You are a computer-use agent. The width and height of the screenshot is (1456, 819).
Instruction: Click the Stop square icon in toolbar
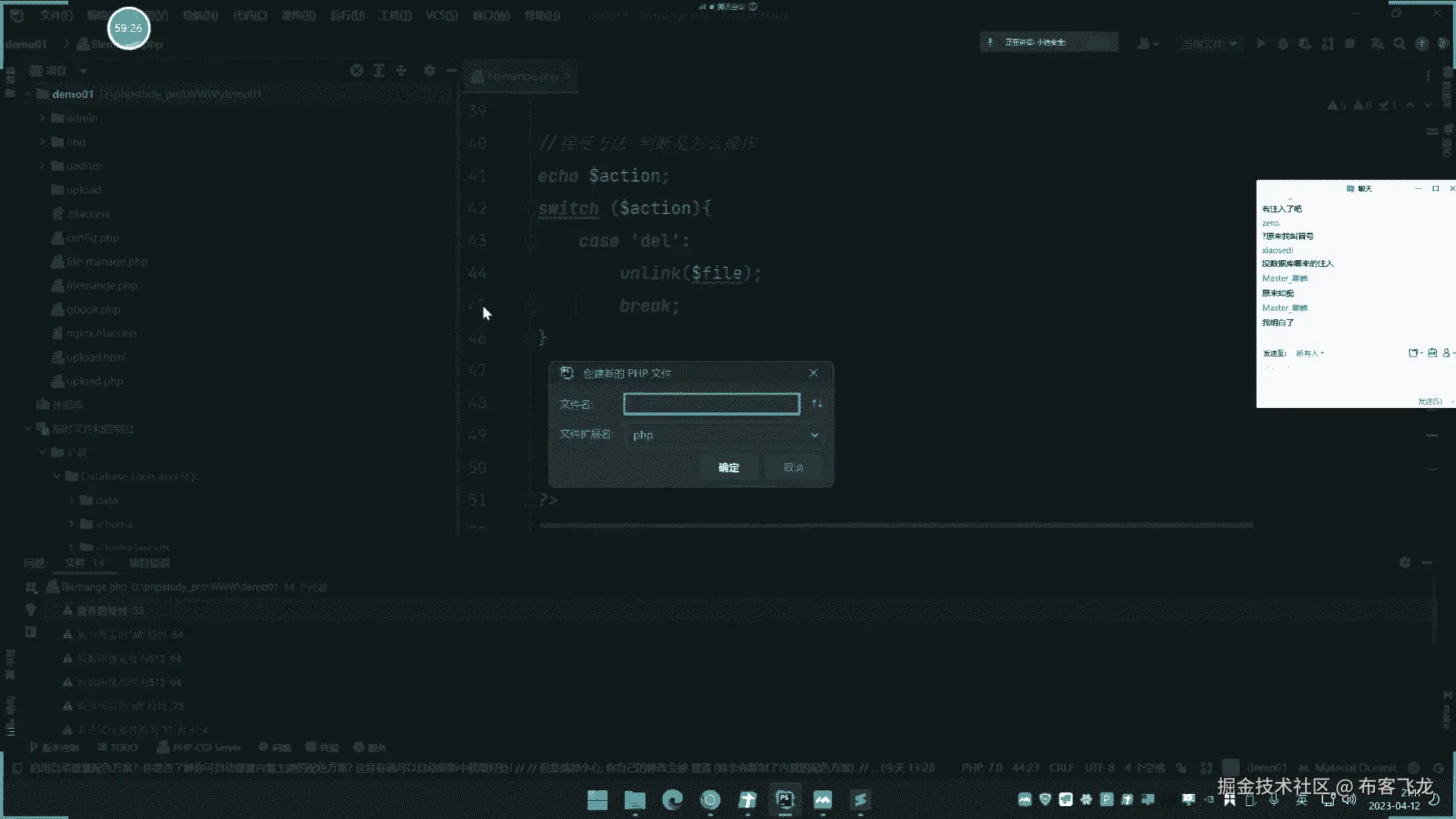pos(1350,44)
